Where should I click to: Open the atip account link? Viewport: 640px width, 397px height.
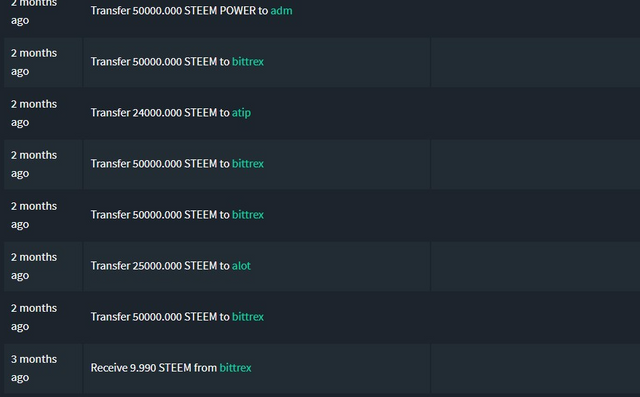241,113
